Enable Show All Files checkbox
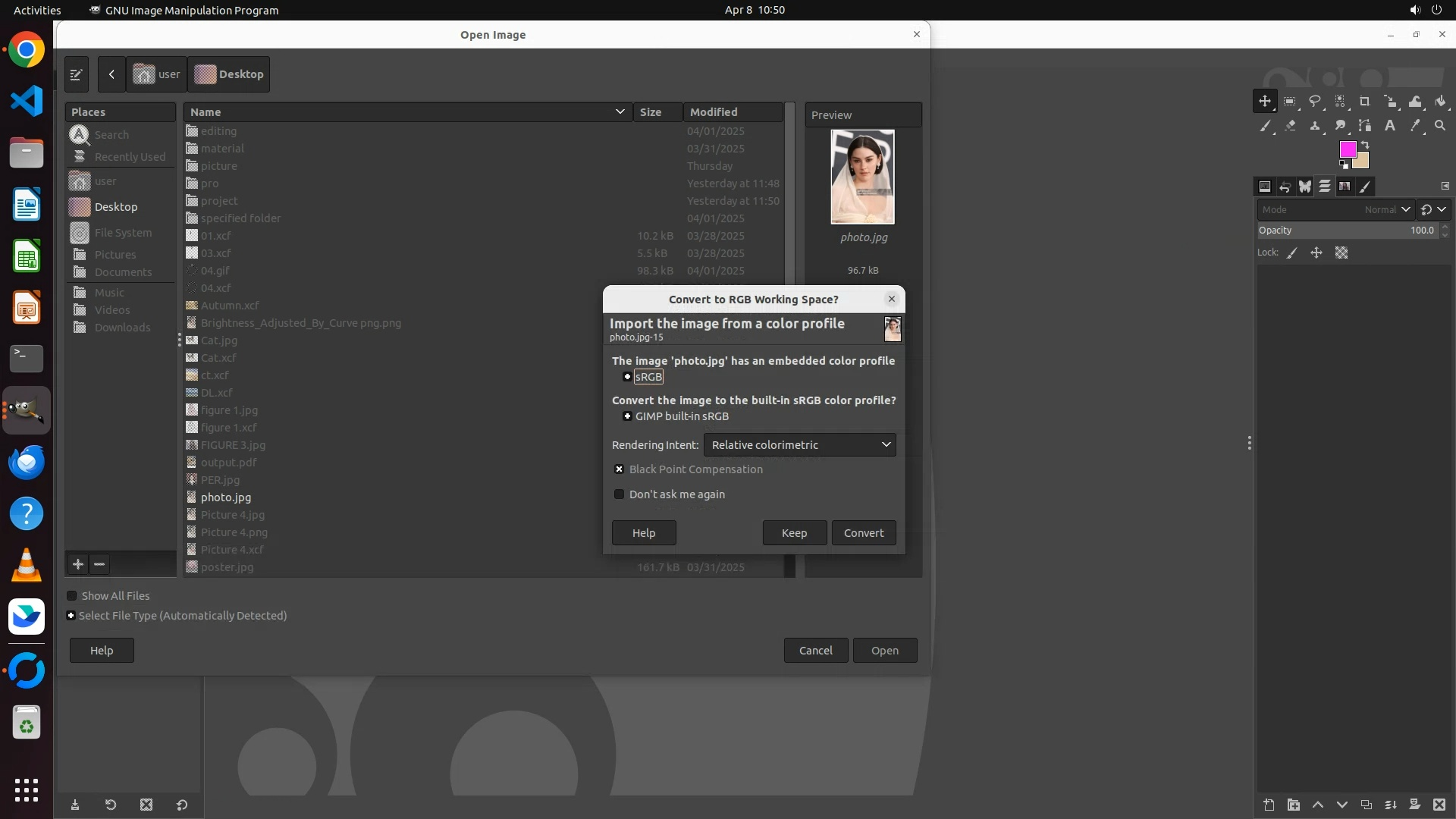1456x819 pixels. 72,596
